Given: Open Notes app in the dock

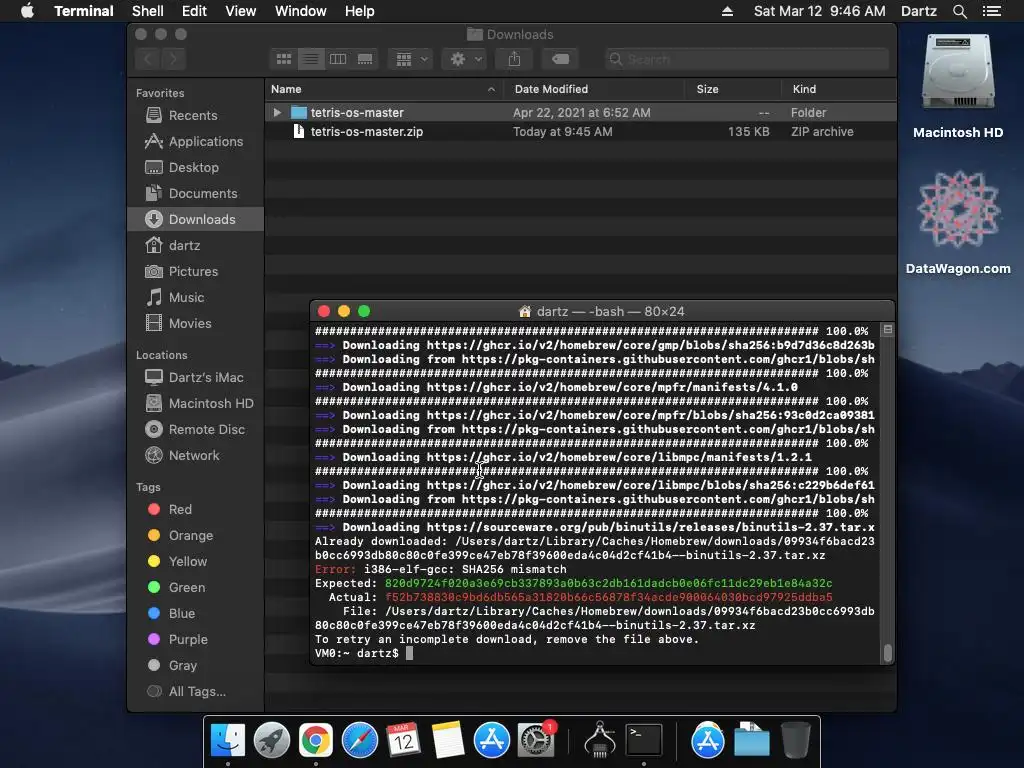Looking at the screenshot, I should coord(447,741).
